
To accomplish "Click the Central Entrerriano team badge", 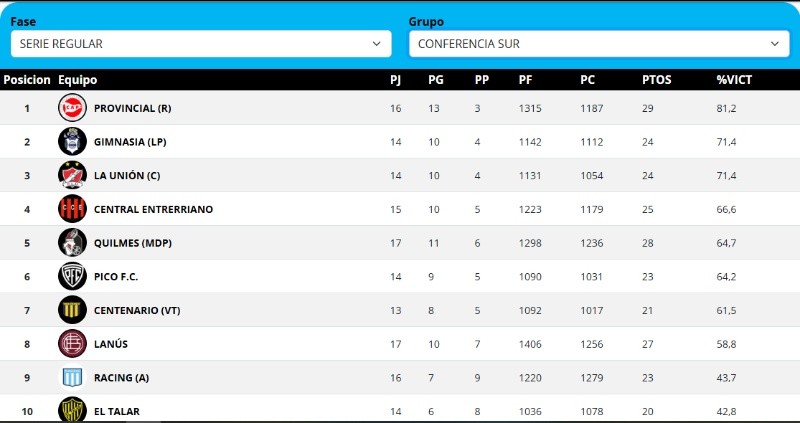I will click(72, 209).
